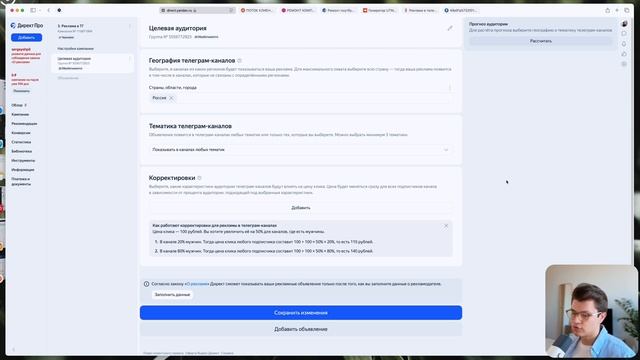Open Информация in the left menu
The width and height of the screenshot is (640, 360).
pos(23,170)
